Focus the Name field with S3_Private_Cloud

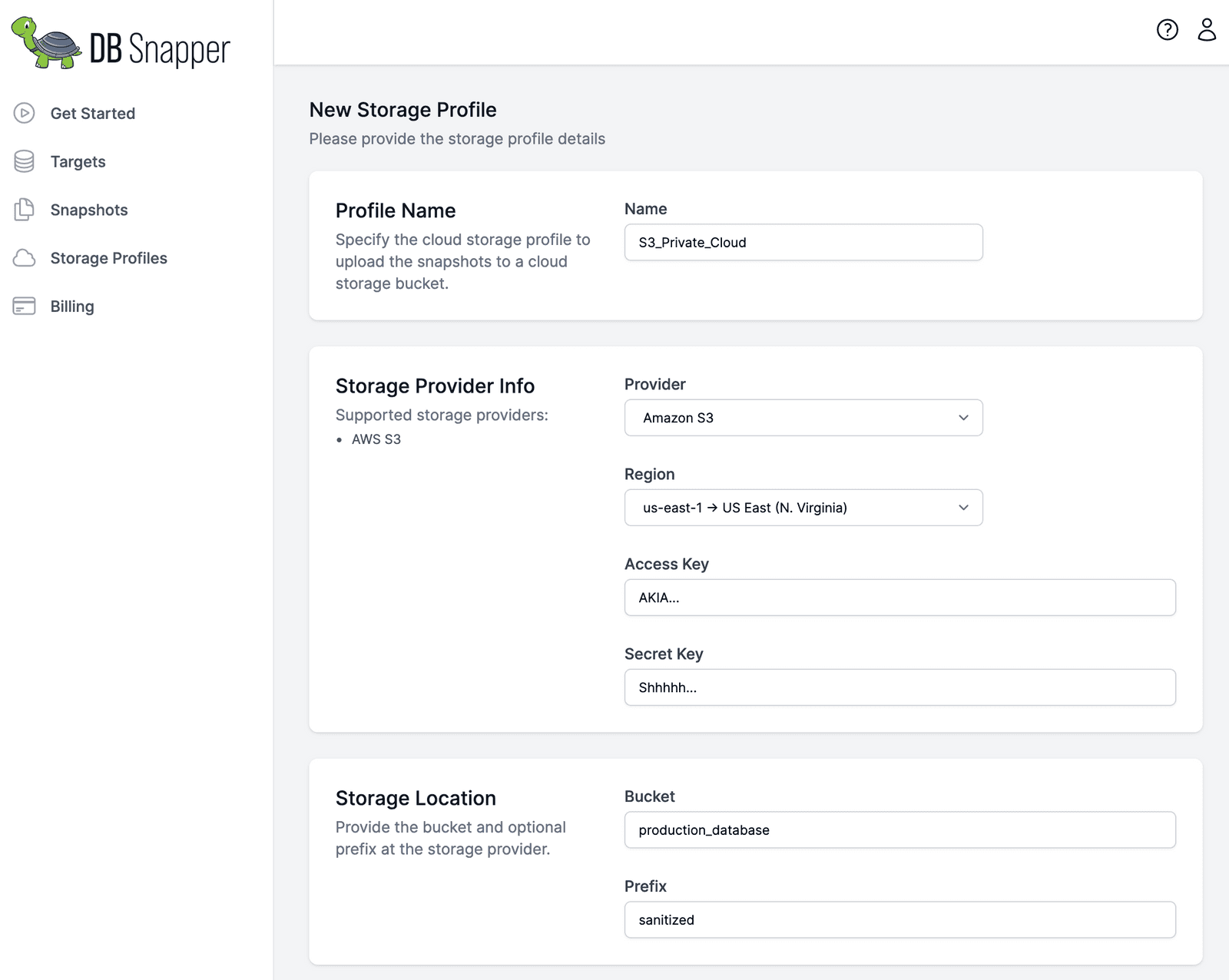point(803,243)
